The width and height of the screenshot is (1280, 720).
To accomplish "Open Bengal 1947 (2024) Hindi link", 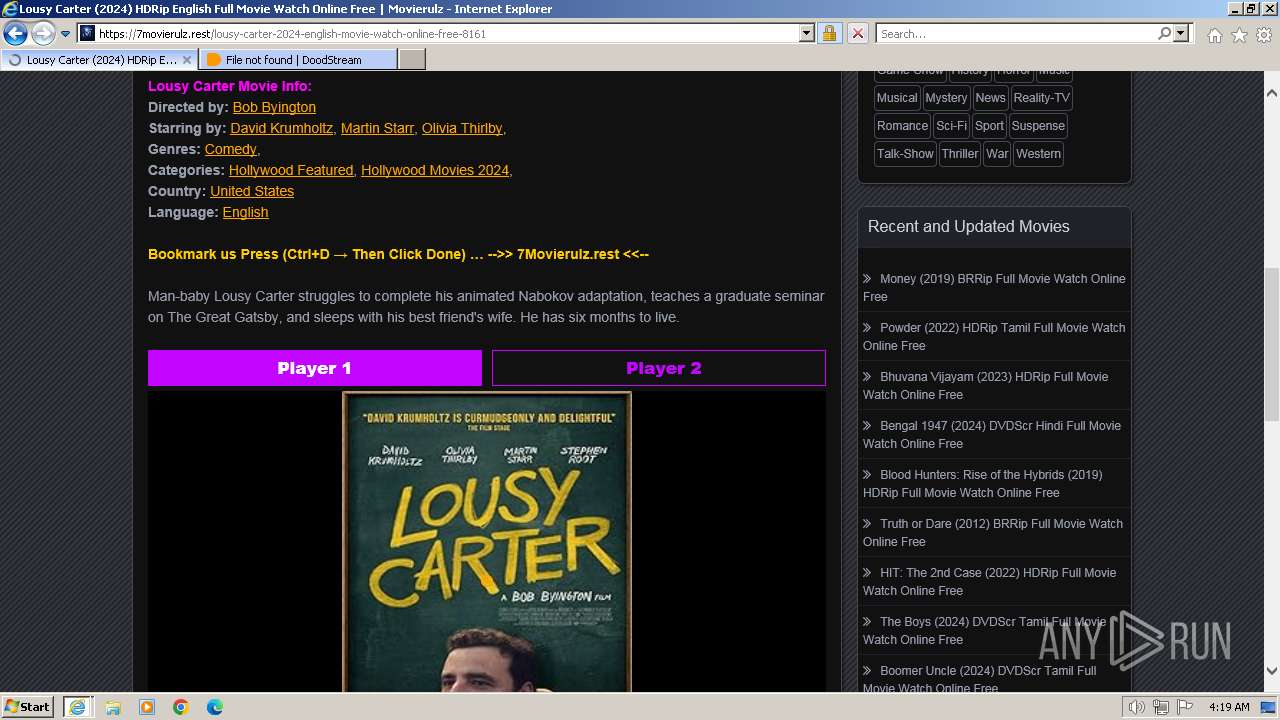I will coord(992,435).
